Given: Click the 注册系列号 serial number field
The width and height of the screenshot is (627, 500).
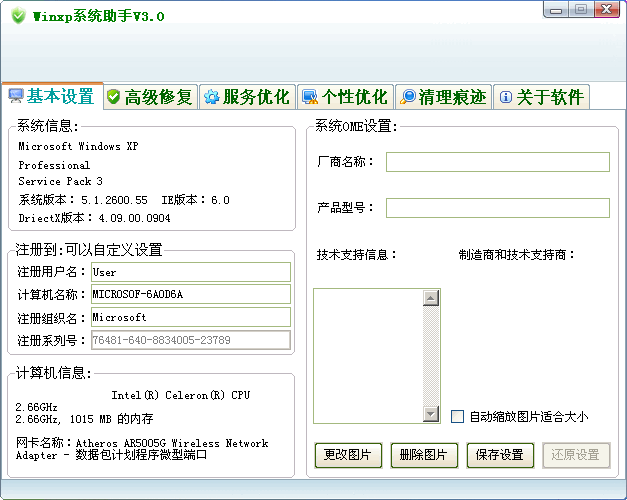Looking at the screenshot, I should click(191, 340).
